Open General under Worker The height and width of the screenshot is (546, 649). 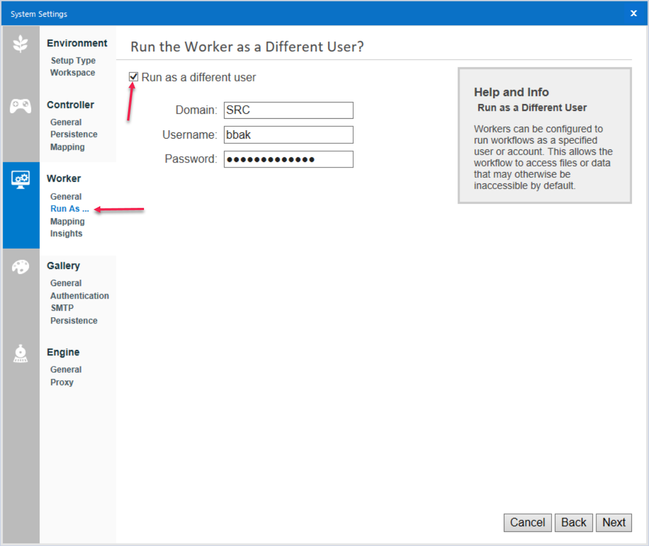point(66,197)
